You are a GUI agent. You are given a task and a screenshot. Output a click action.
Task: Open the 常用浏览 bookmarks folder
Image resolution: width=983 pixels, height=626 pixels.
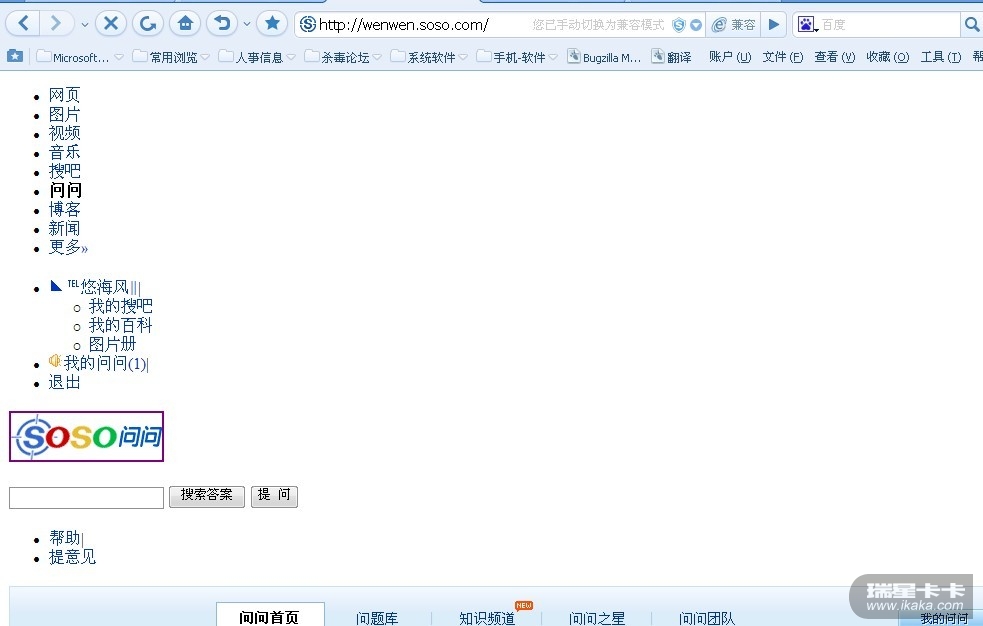click(171, 57)
